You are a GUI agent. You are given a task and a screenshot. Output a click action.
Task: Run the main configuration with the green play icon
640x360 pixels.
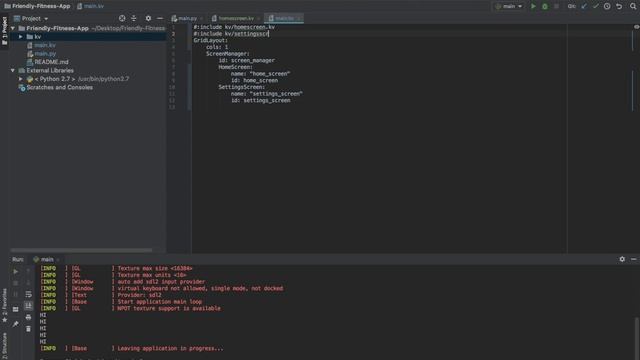pos(533,6)
